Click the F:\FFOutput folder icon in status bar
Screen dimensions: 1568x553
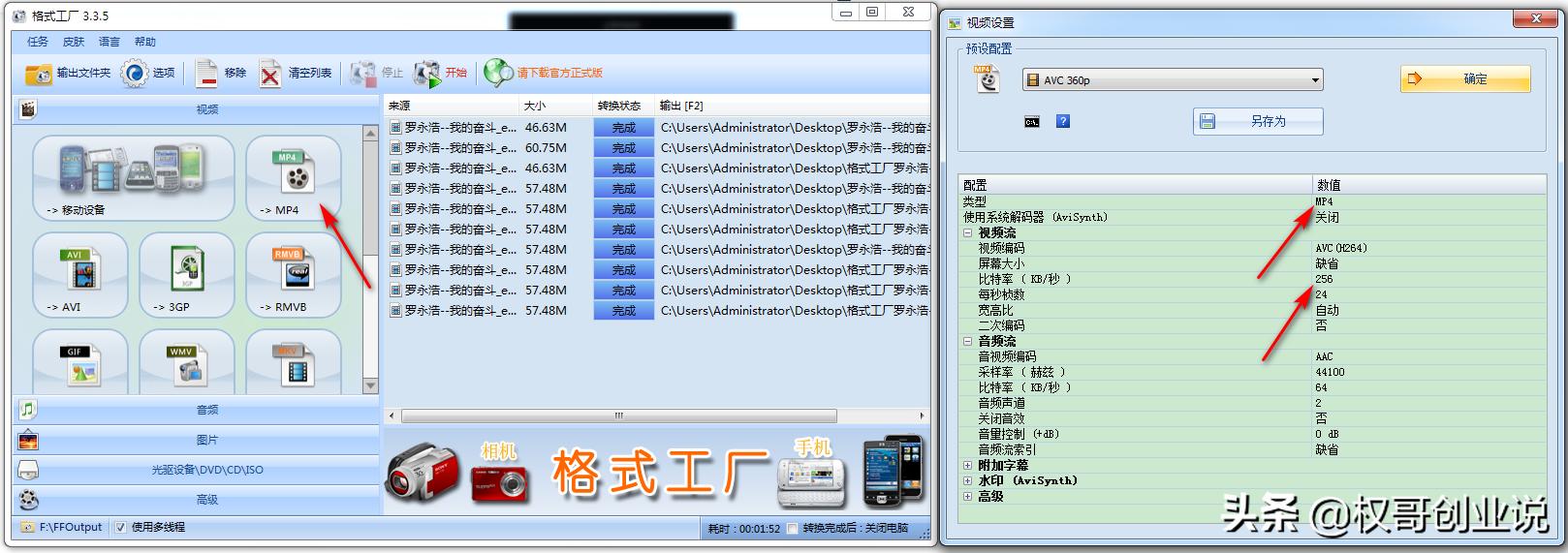[x=26, y=528]
